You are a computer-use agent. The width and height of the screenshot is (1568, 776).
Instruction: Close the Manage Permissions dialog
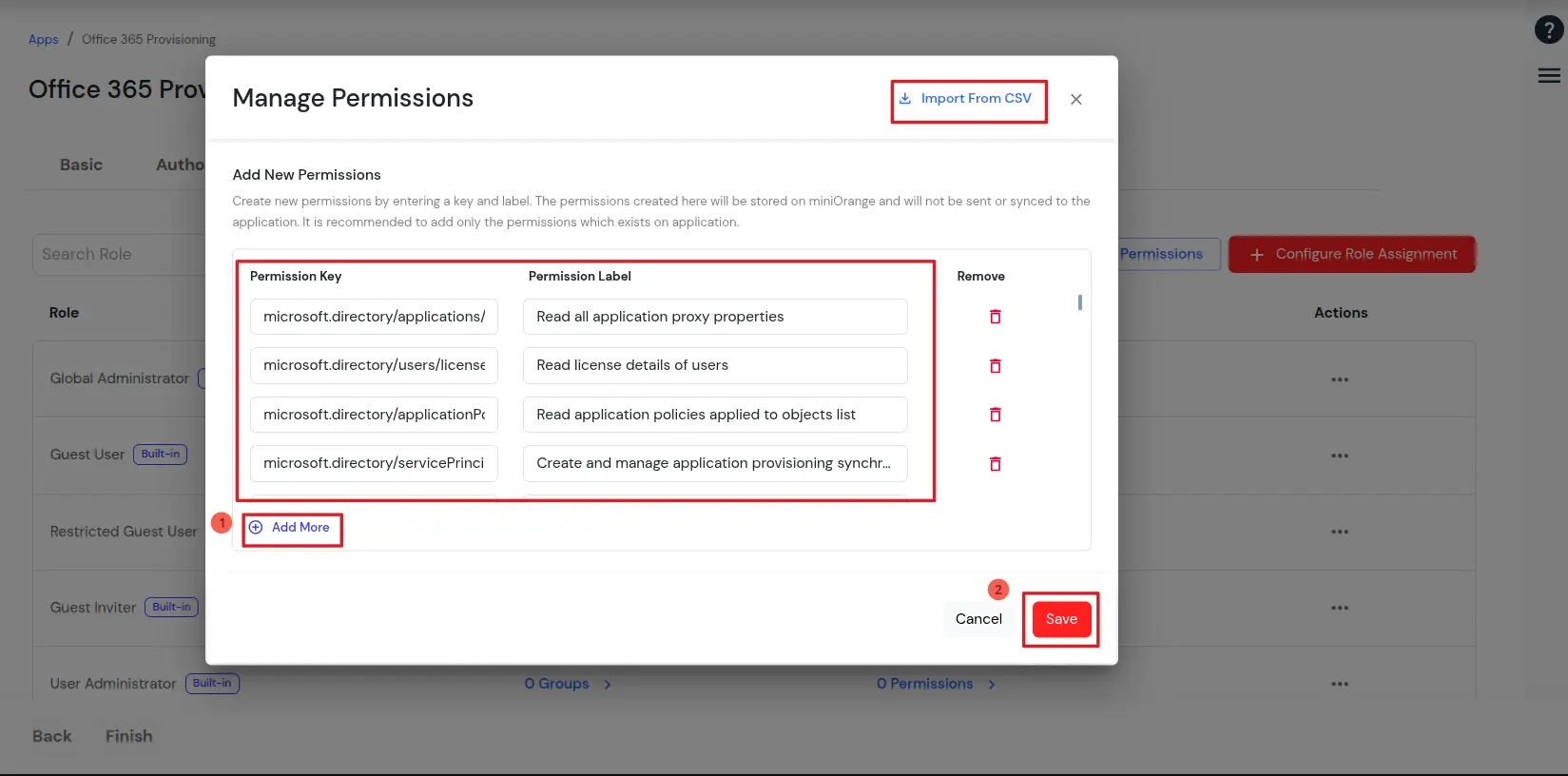1075,99
